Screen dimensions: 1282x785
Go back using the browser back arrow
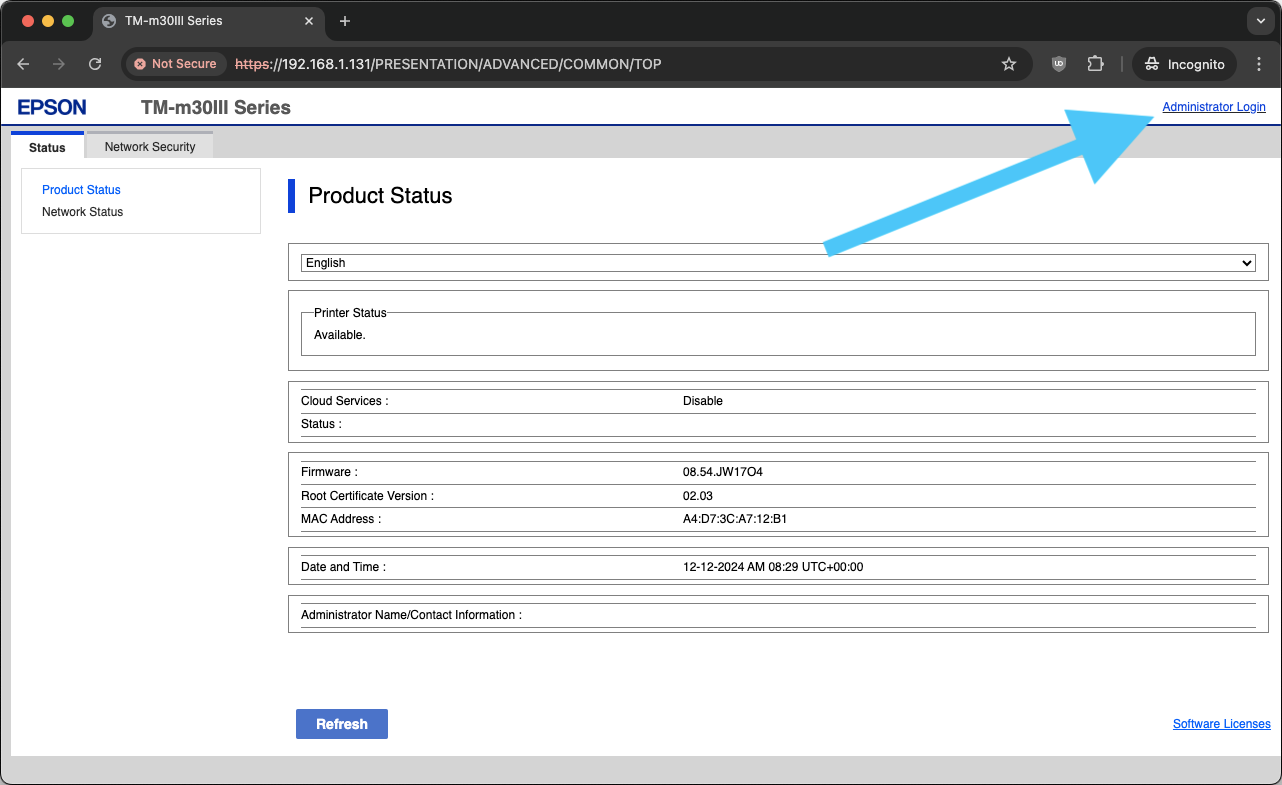point(23,64)
